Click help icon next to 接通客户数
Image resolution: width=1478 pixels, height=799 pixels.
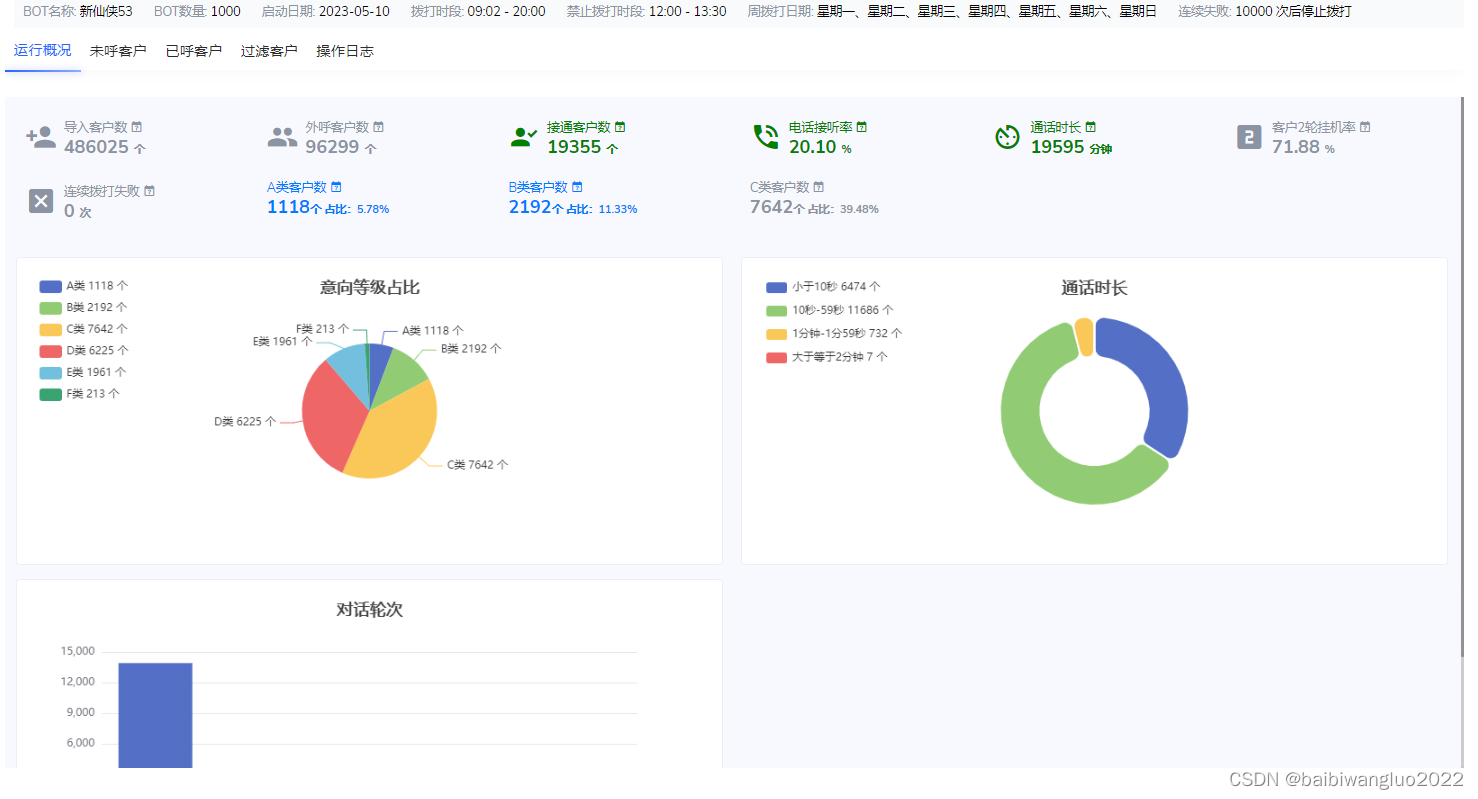620,127
